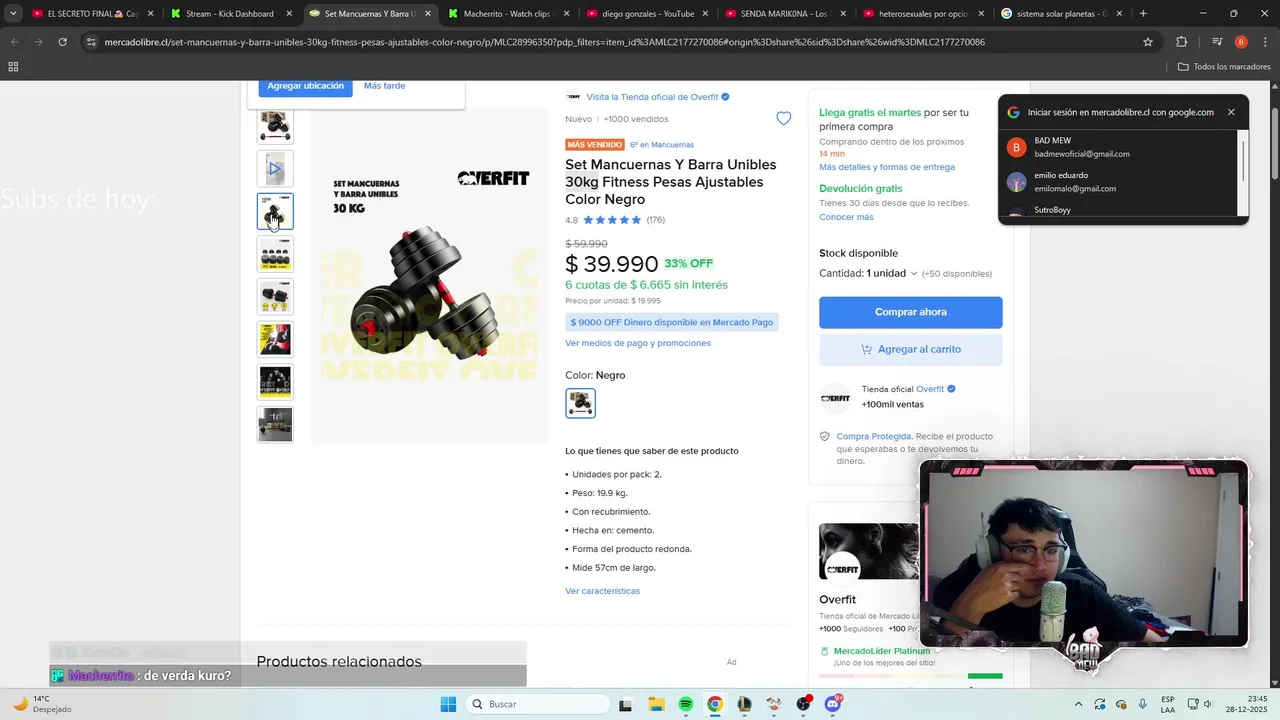Open Chrome from the taskbar

715,704
